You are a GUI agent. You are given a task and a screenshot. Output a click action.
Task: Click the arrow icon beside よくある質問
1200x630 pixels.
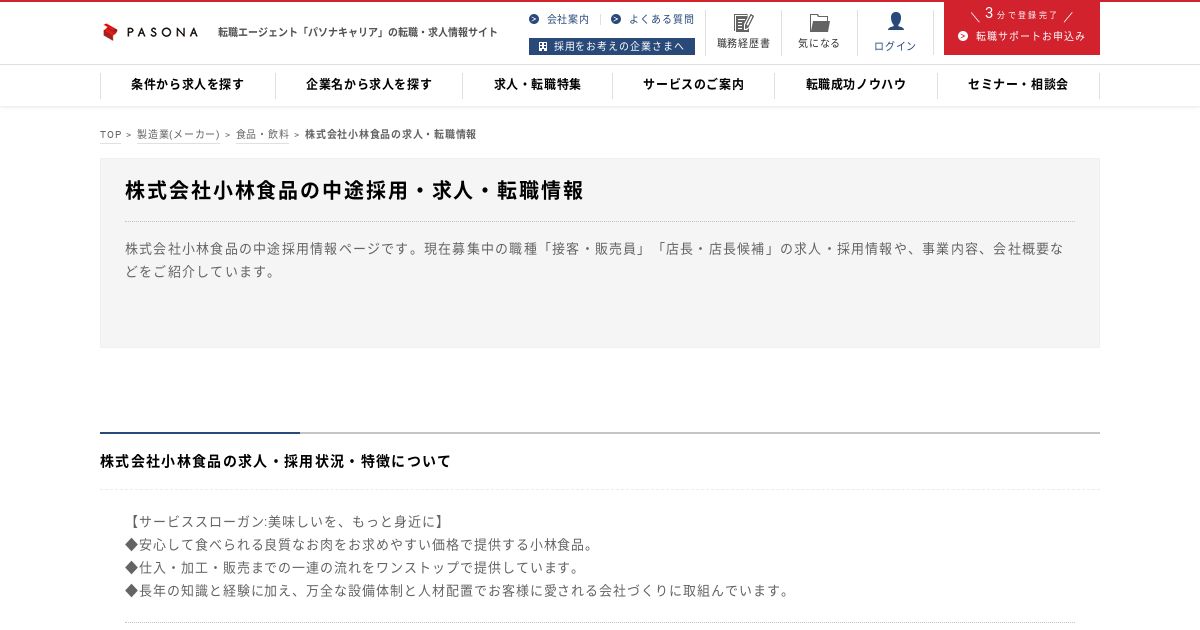coord(616,19)
